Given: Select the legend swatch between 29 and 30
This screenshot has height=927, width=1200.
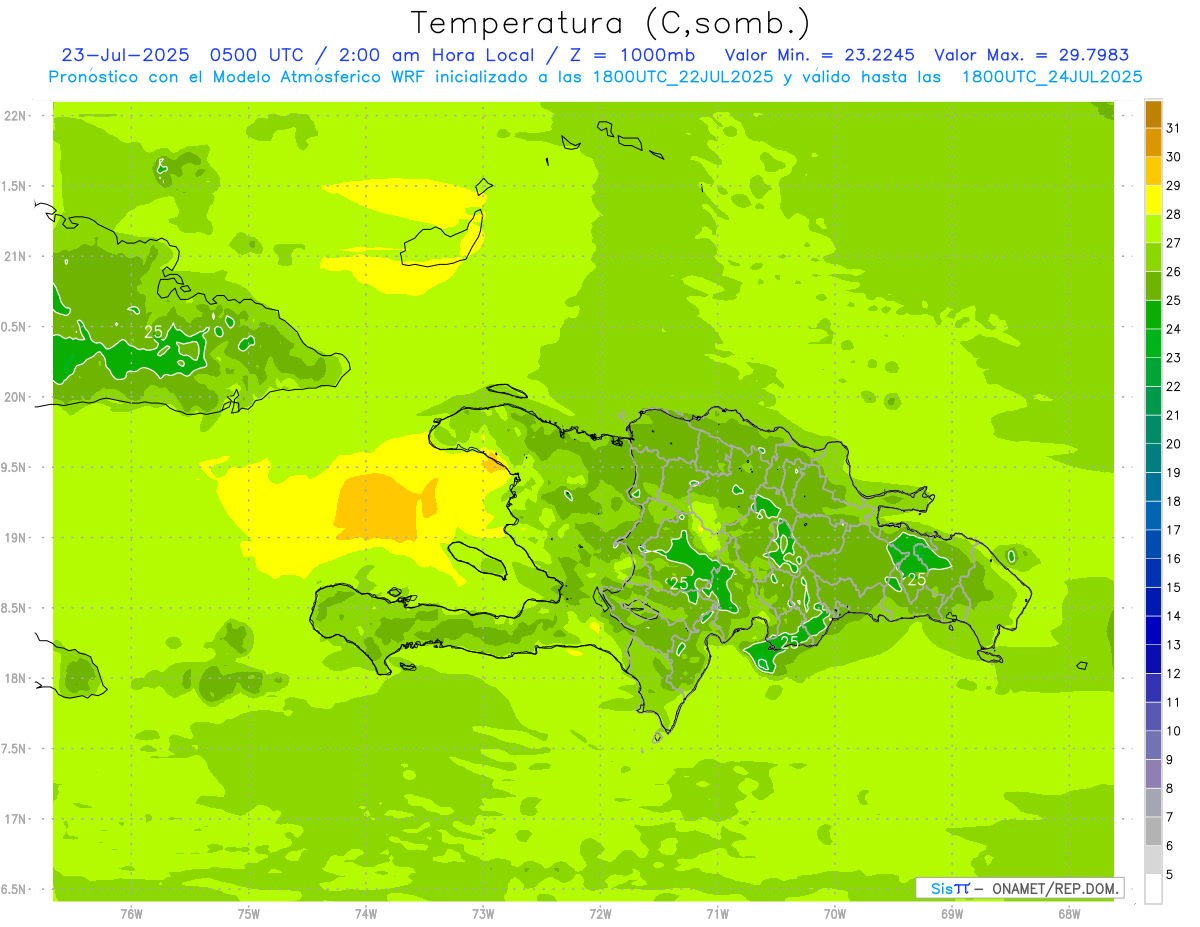Looking at the screenshot, I should [x=1153, y=171].
